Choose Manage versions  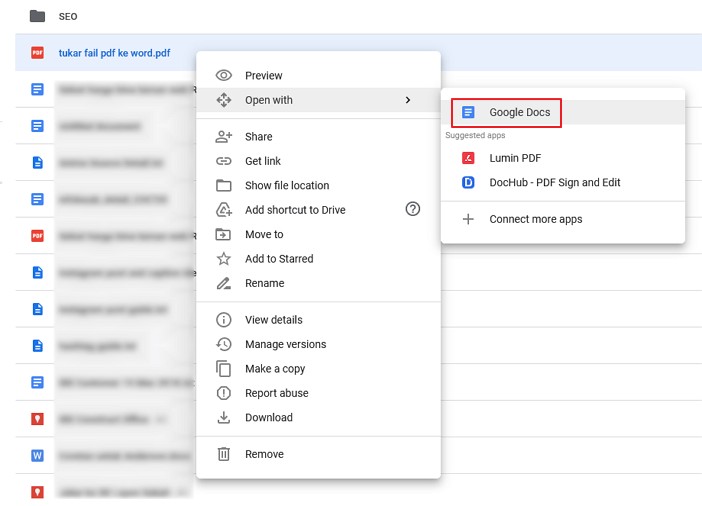318,344
